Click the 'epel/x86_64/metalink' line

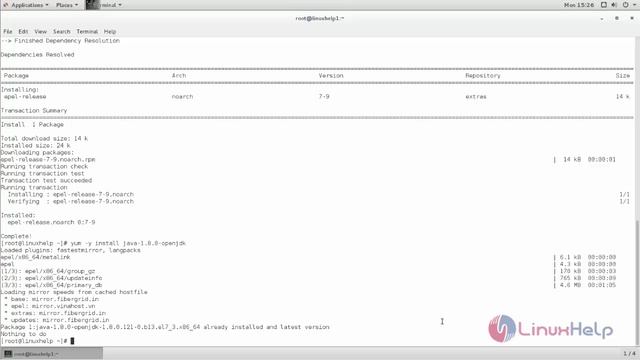point(36,257)
